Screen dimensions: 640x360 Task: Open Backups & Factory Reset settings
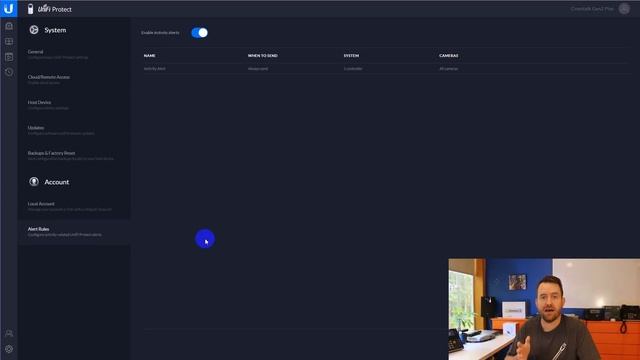pyautogui.click(x=73, y=156)
